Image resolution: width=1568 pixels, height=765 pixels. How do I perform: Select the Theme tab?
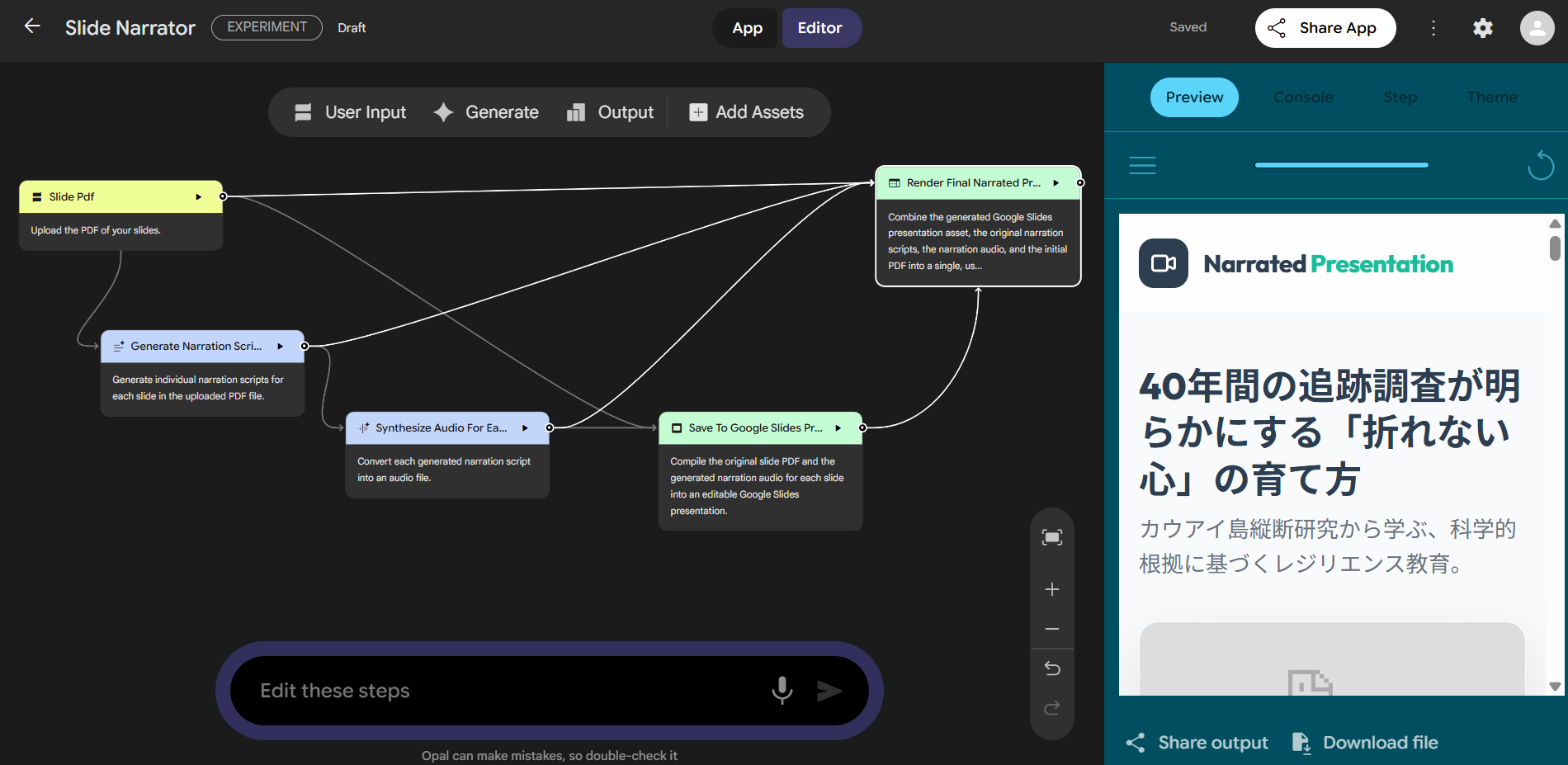point(1491,97)
